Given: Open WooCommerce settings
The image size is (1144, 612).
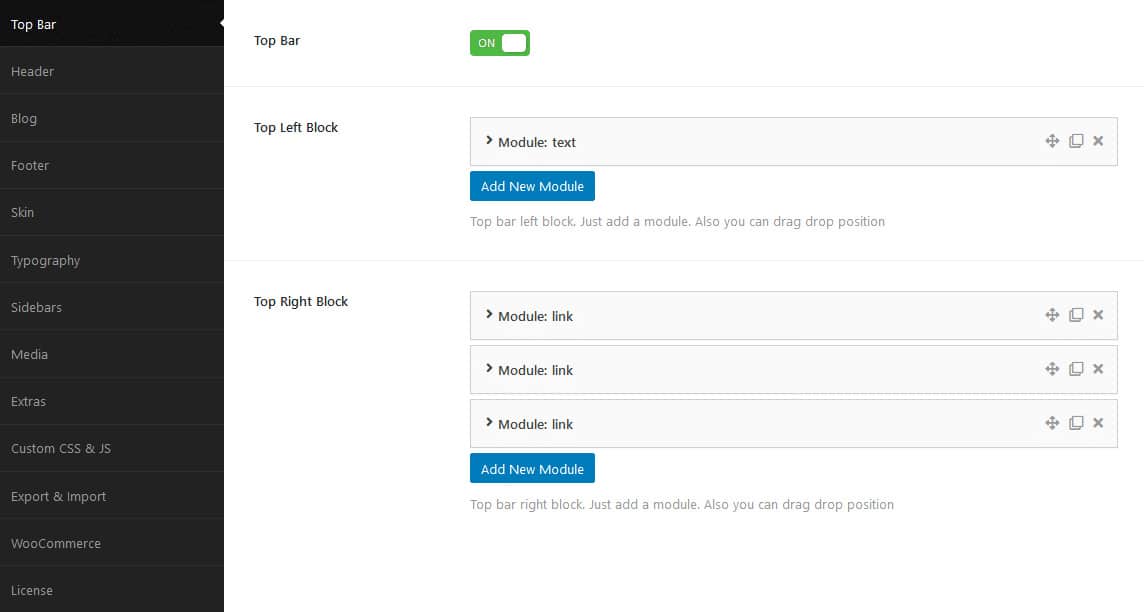Looking at the screenshot, I should click(112, 543).
